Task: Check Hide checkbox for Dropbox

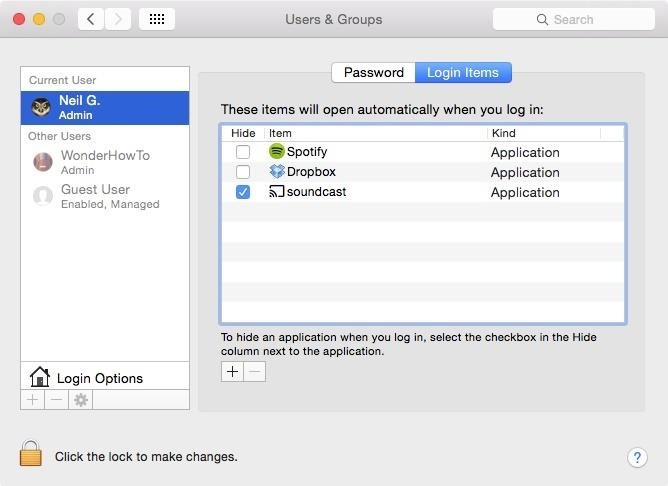Action: click(x=243, y=172)
